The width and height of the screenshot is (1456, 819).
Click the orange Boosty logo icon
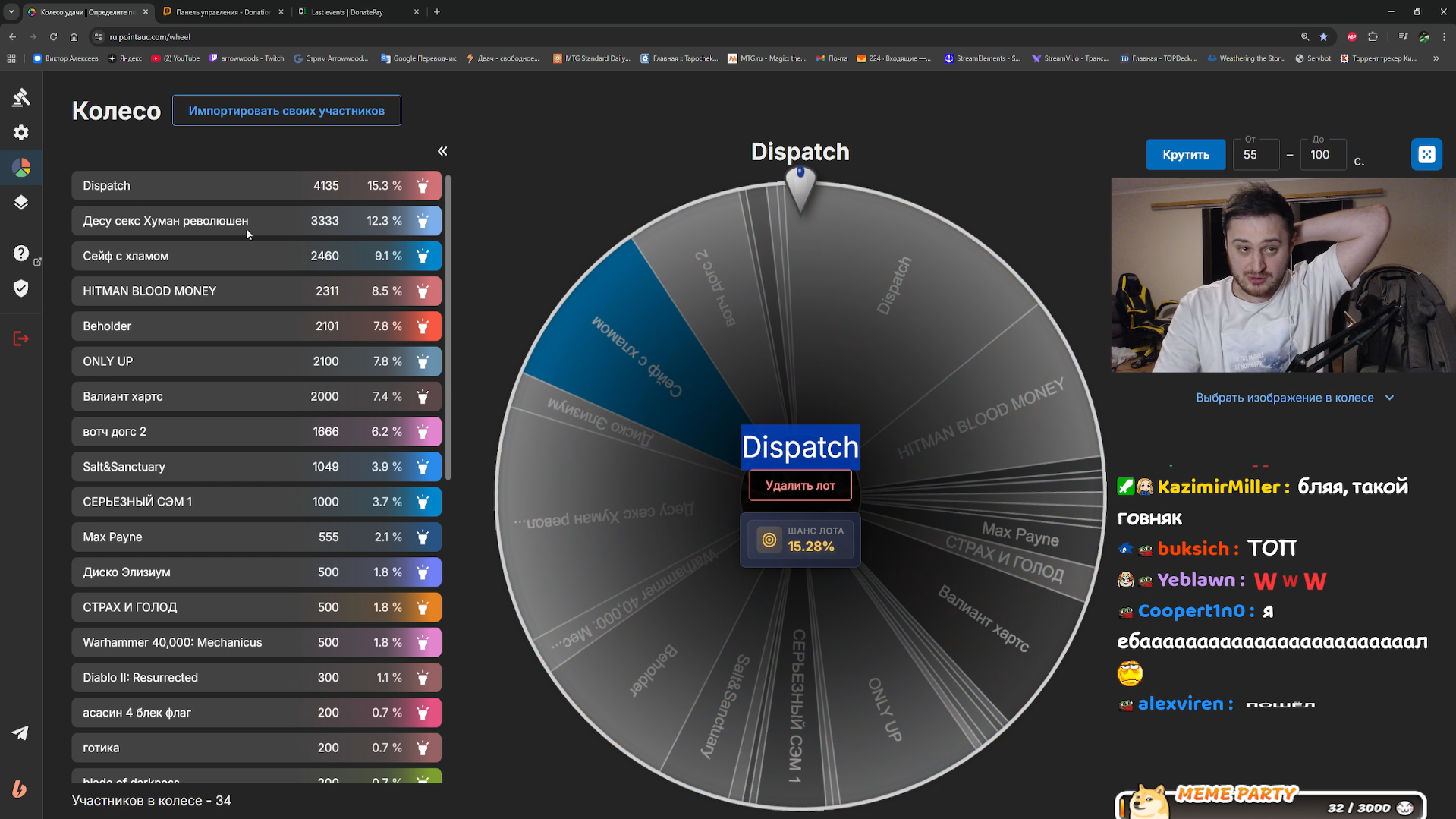point(20,789)
